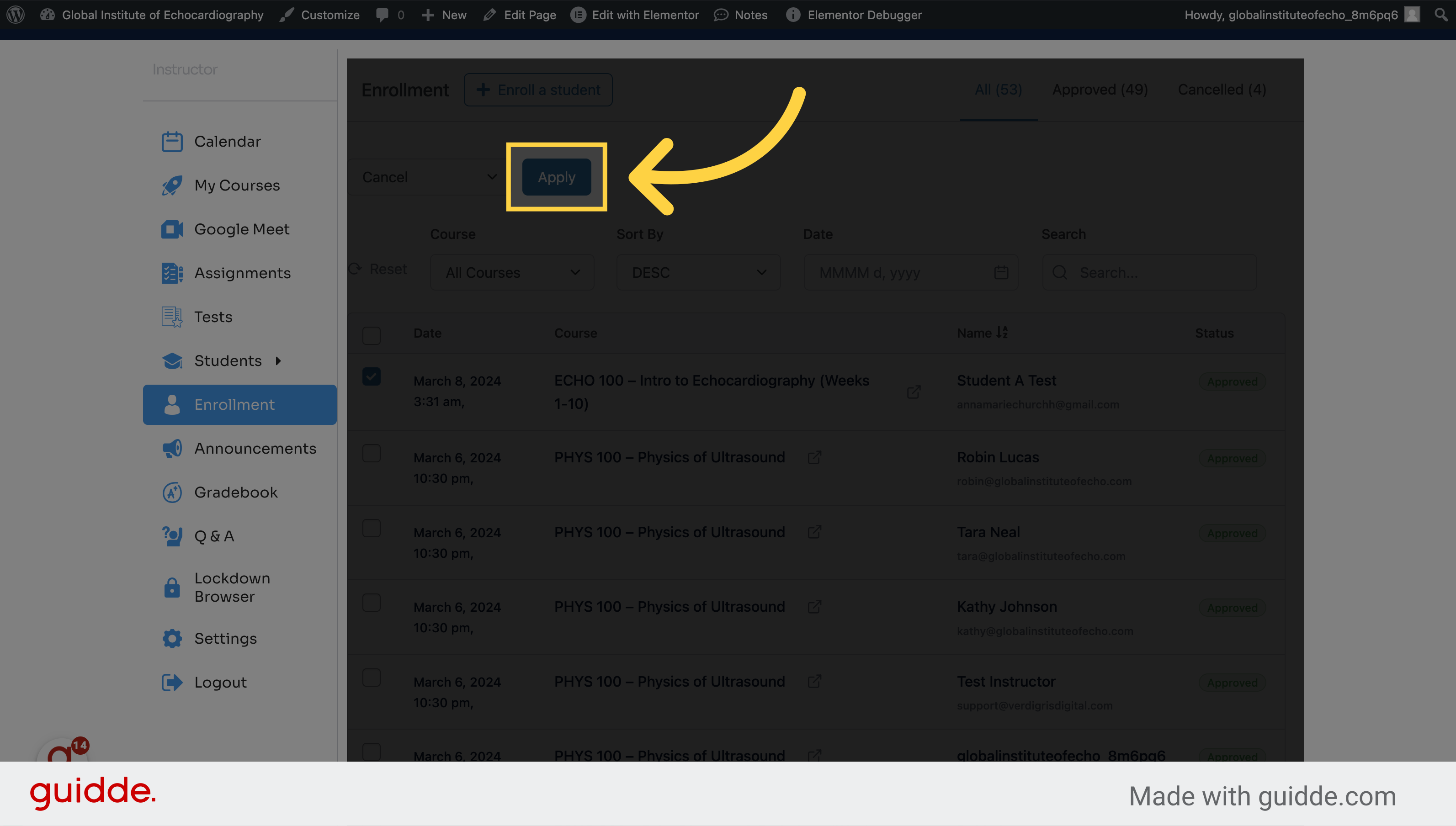
Task: Open the All Courses dropdown
Action: 512,272
